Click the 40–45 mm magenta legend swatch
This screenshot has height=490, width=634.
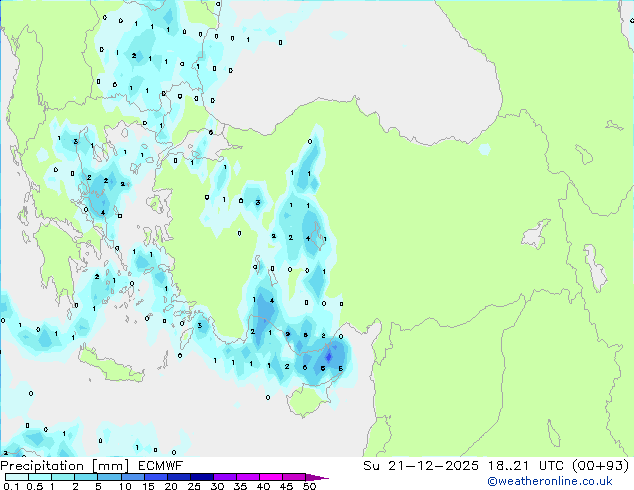click(271, 477)
